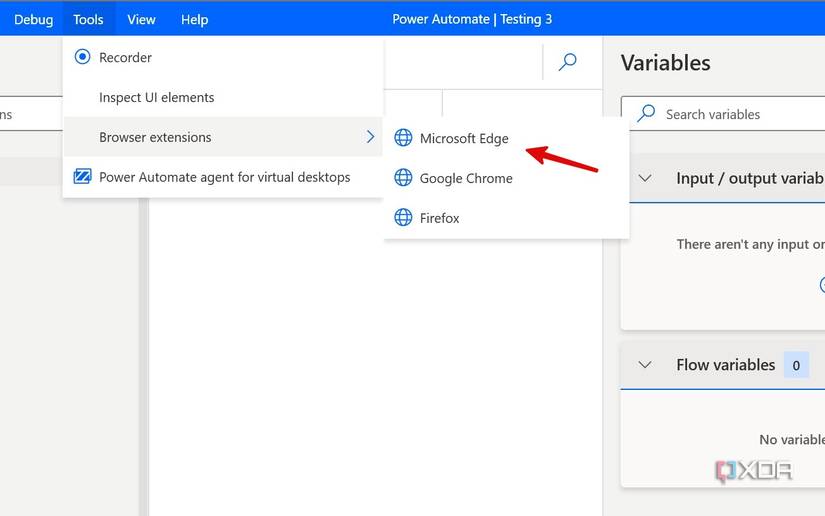The height and width of the screenshot is (516, 825).
Task: Click the globe icon beside Google Chrome
Action: (x=404, y=177)
